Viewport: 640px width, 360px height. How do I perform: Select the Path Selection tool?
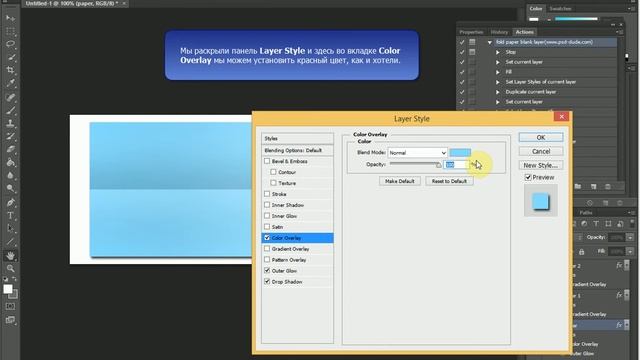pos(10,229)
